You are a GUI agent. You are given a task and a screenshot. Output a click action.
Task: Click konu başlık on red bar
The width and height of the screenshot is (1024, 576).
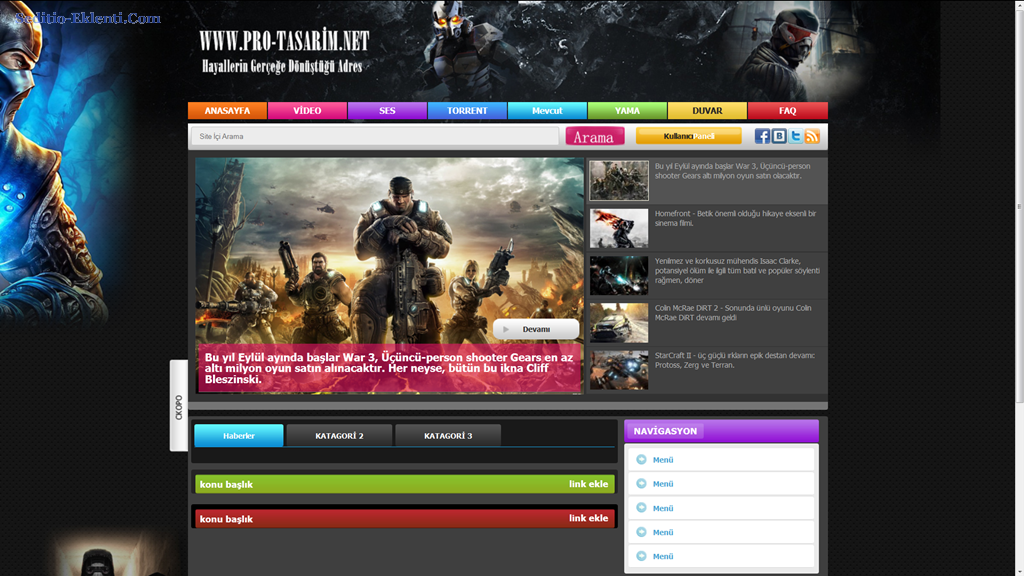[x=226, y=519]
